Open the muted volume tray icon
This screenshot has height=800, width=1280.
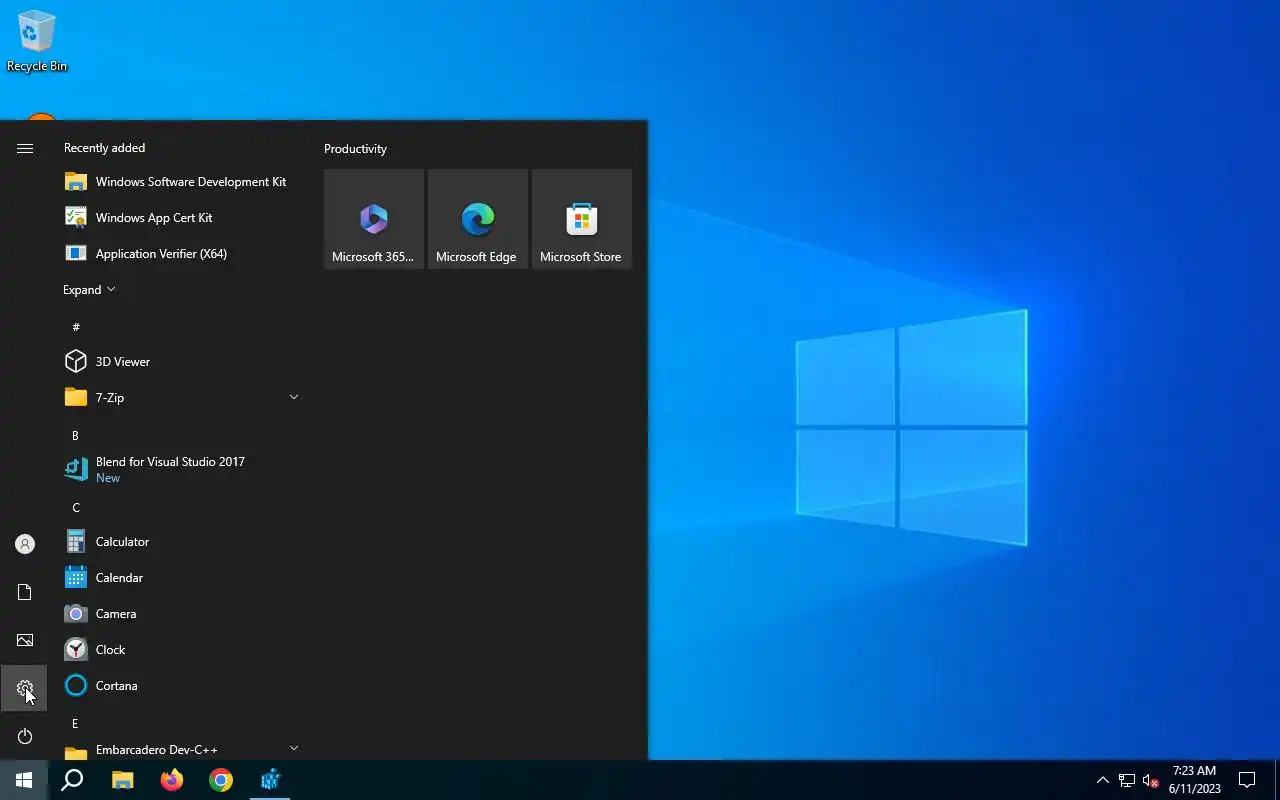pos(1150,780)
